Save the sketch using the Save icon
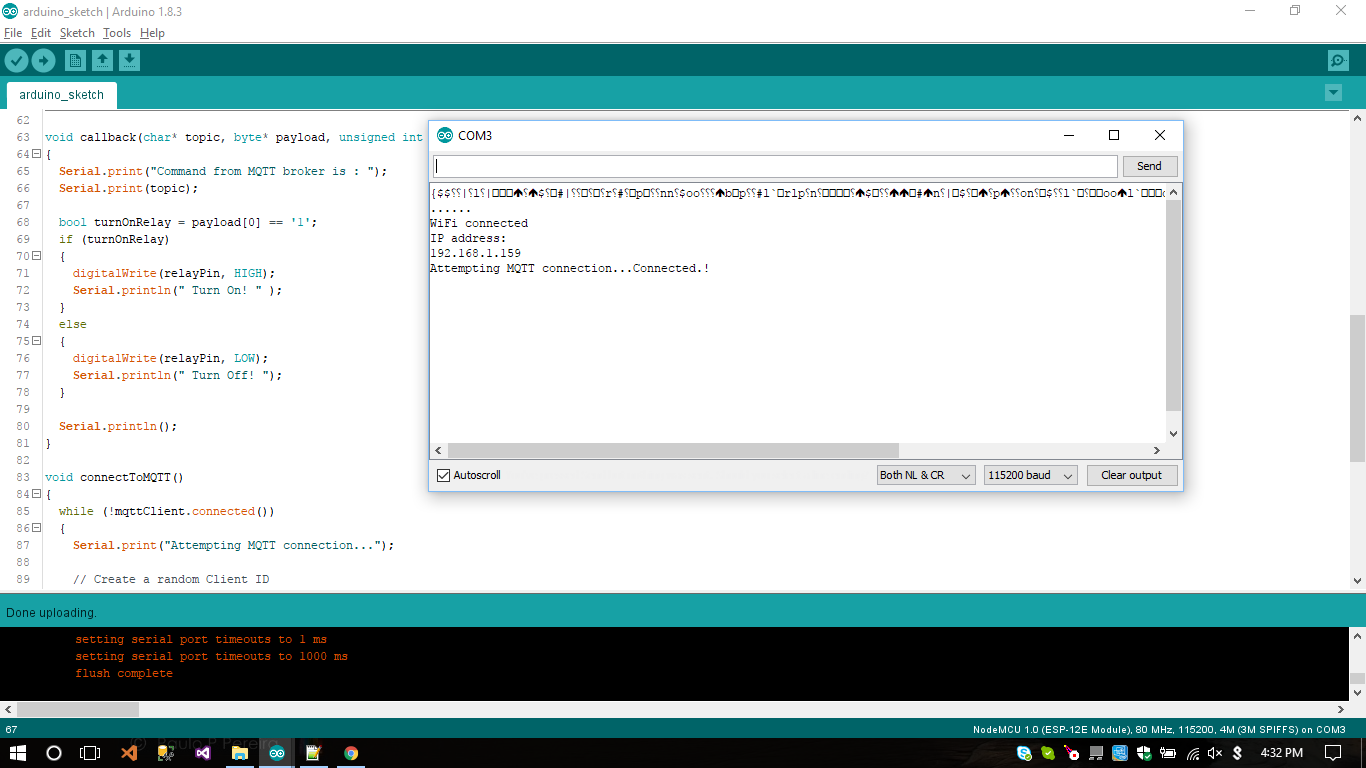 [129, 60]
